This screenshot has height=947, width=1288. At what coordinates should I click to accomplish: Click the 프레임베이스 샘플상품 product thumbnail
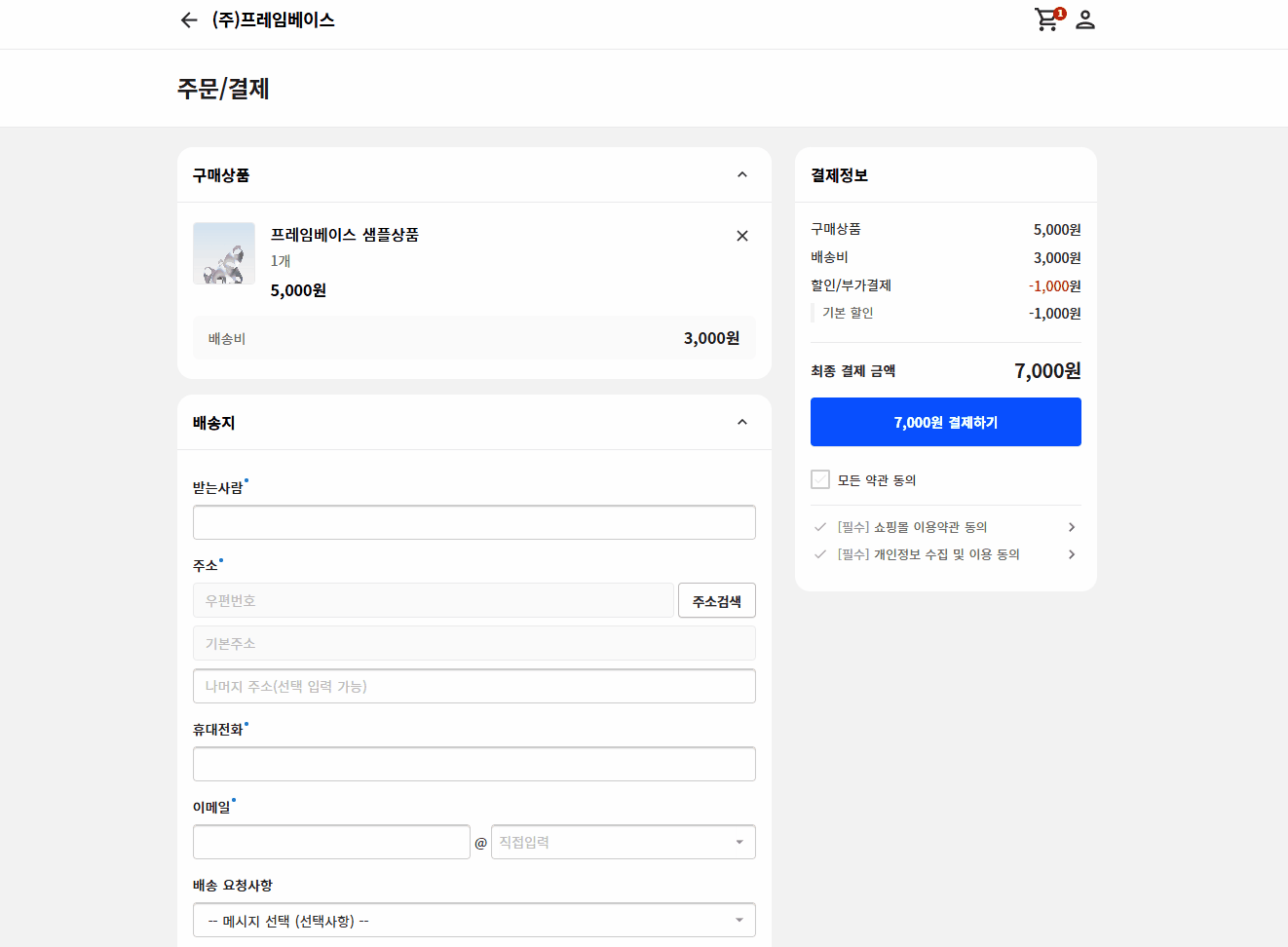[224, 253]
